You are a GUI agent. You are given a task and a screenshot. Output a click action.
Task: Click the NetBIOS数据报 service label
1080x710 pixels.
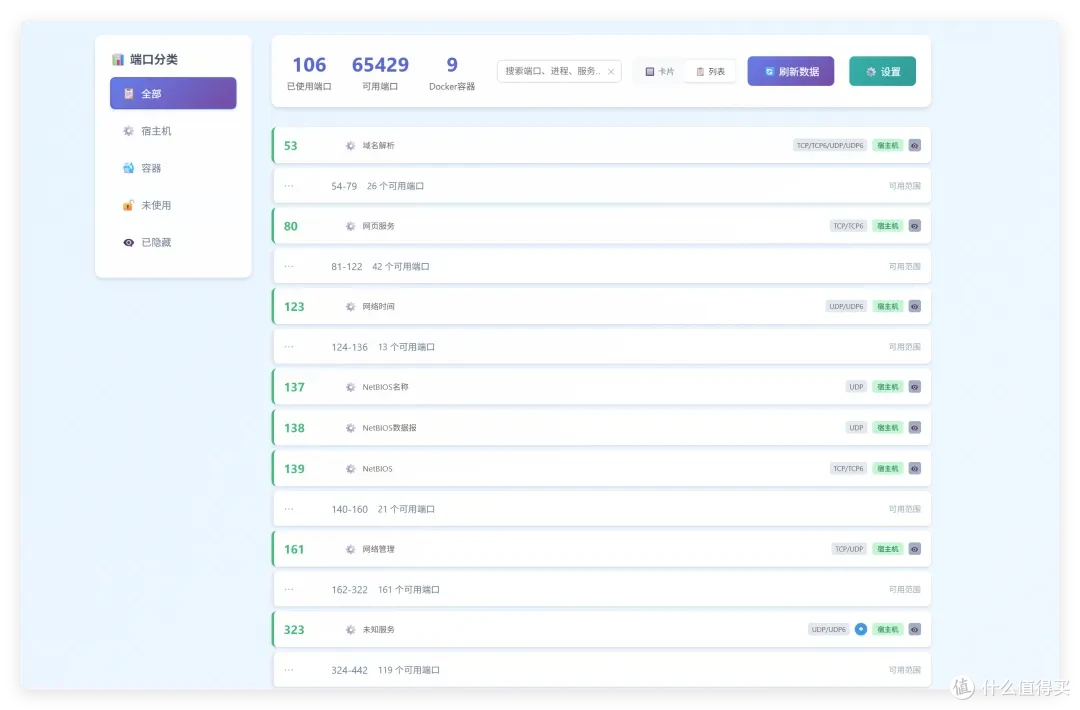click(389, 428)
